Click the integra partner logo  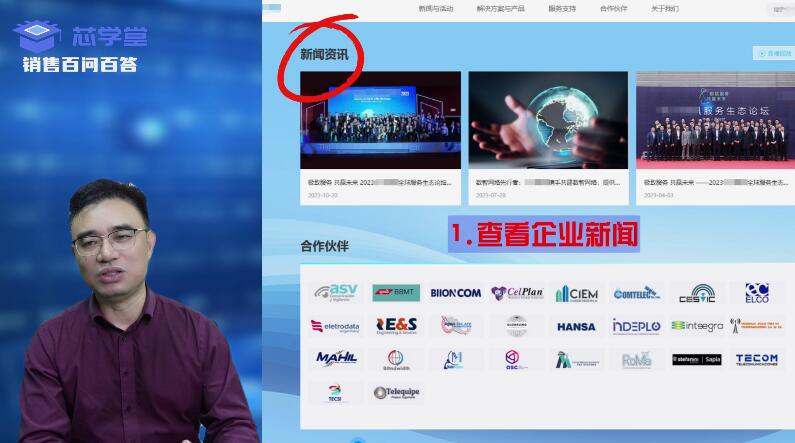pyautogui.click(x=696, y=326)
